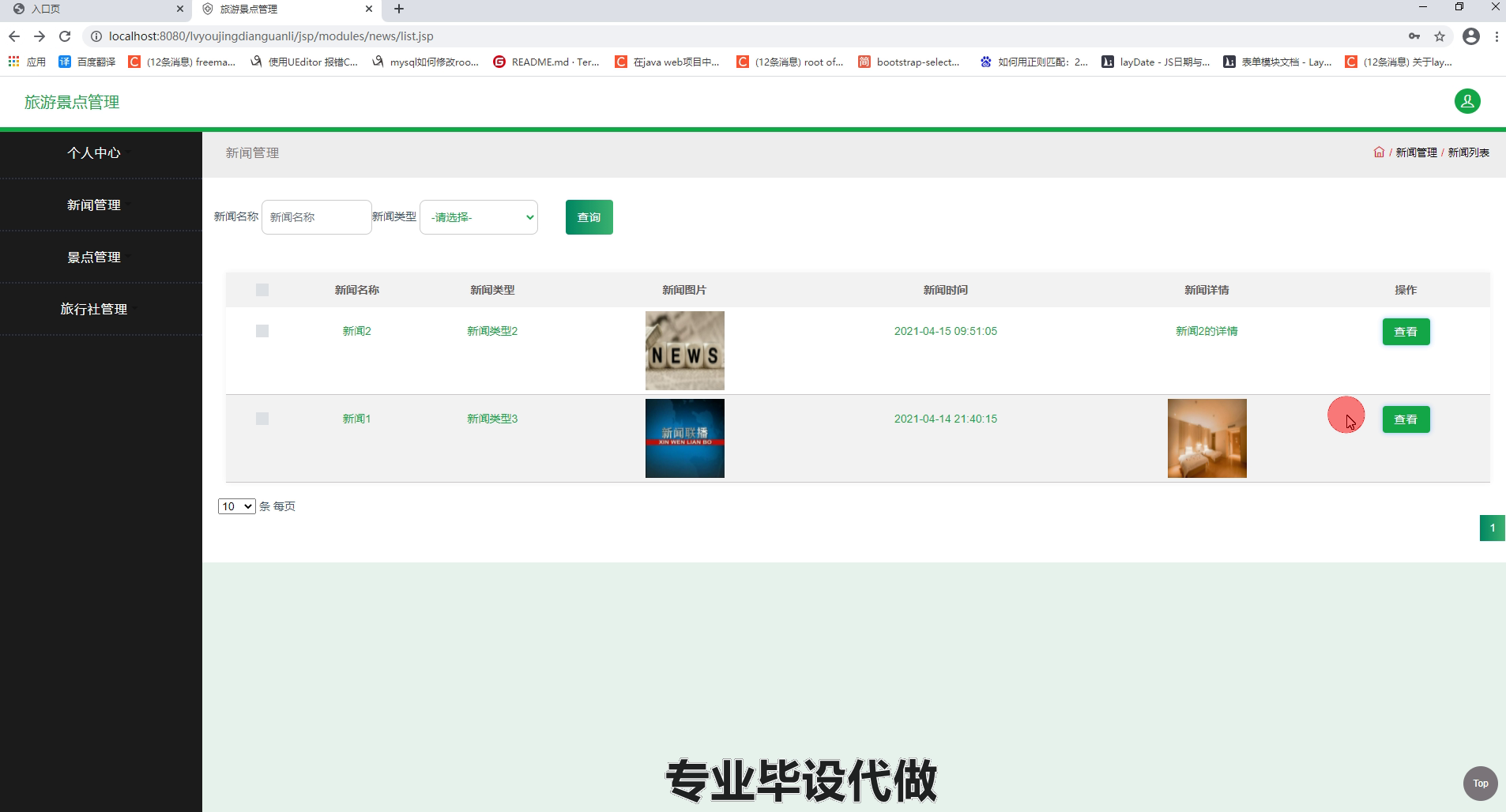The height and width of the screenshot is (812, 1506).
Task: Open saved passwords key icon
Action: click(x=1414, y=36)
